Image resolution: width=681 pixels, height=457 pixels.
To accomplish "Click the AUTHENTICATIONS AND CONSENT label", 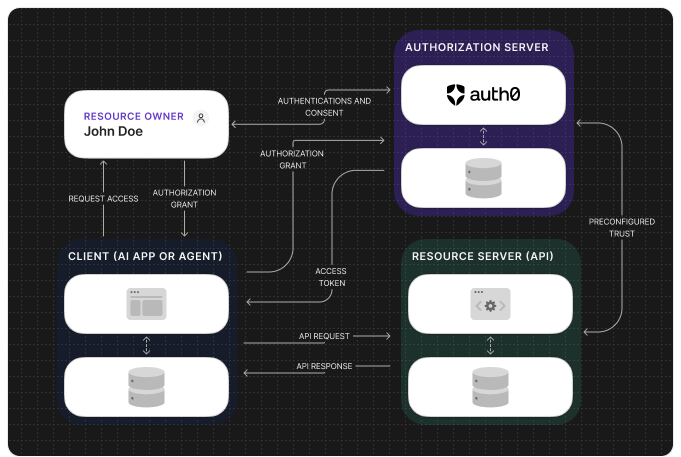I will (324, 107).
